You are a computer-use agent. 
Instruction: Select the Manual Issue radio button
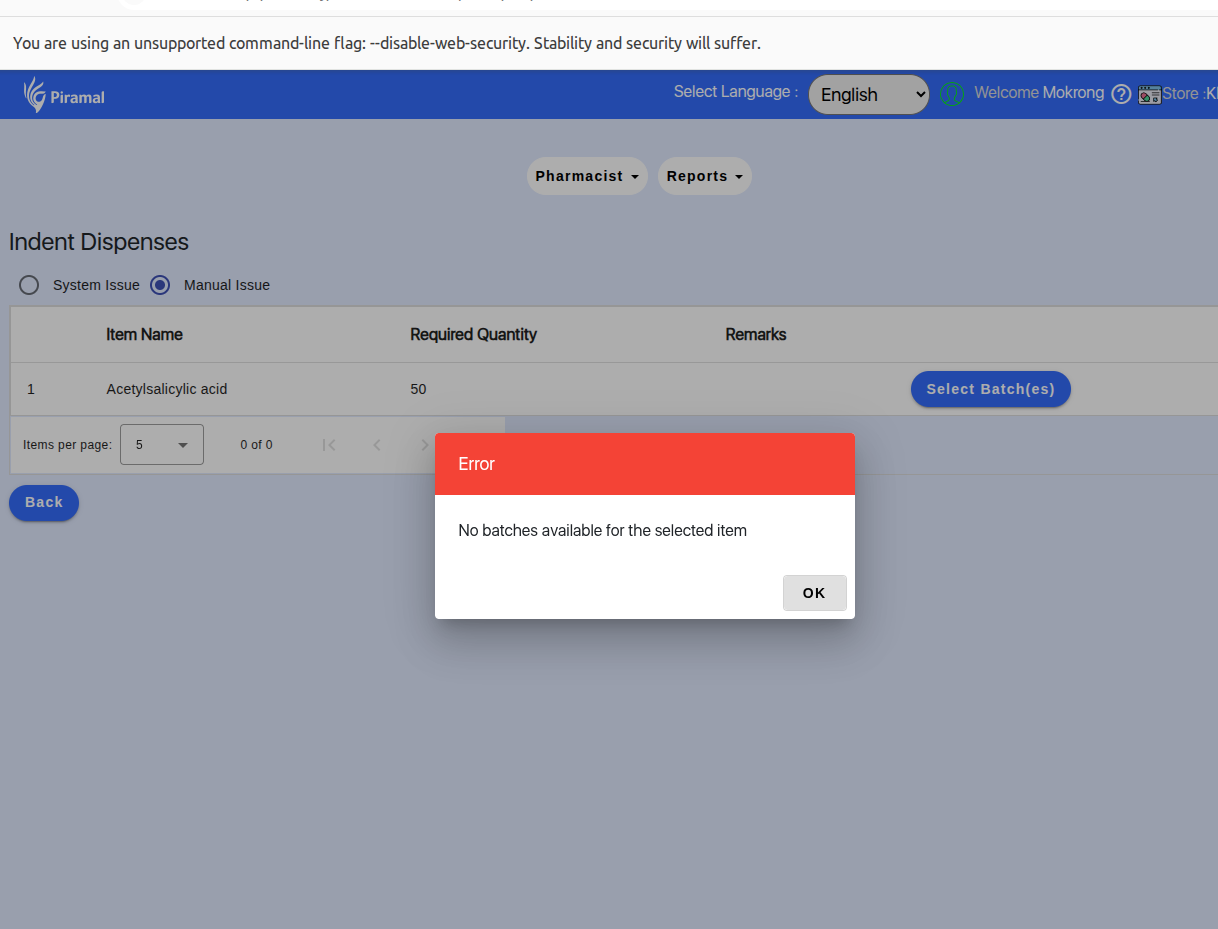pyautogui.click(x=160, y=285)
